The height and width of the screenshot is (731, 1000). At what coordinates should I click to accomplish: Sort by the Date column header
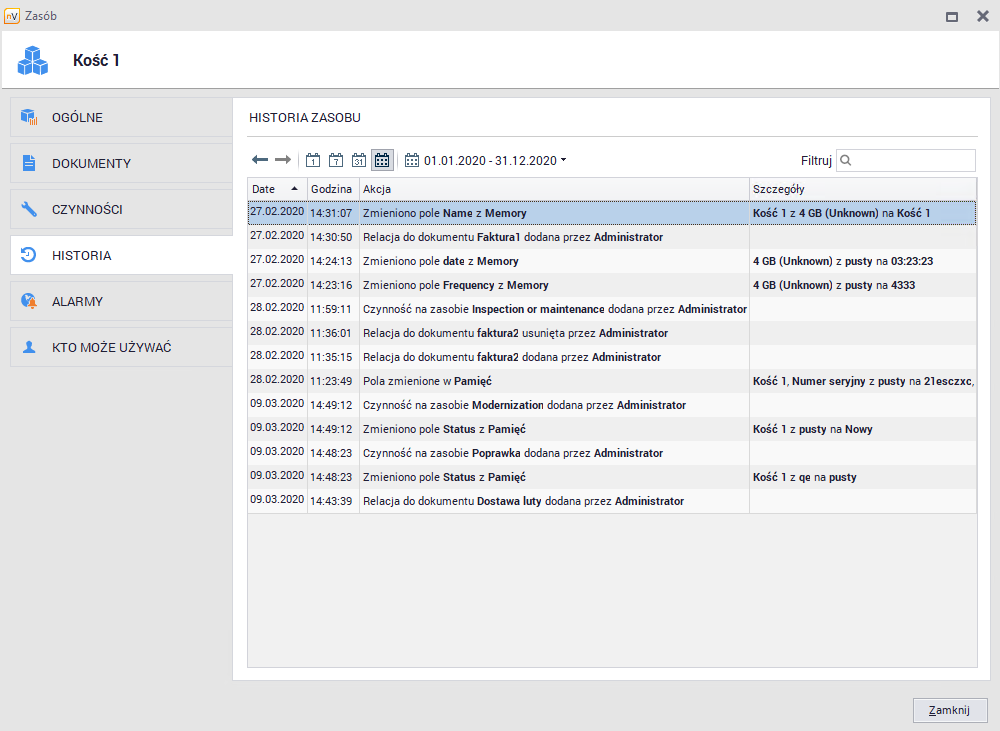coord(276,189)
